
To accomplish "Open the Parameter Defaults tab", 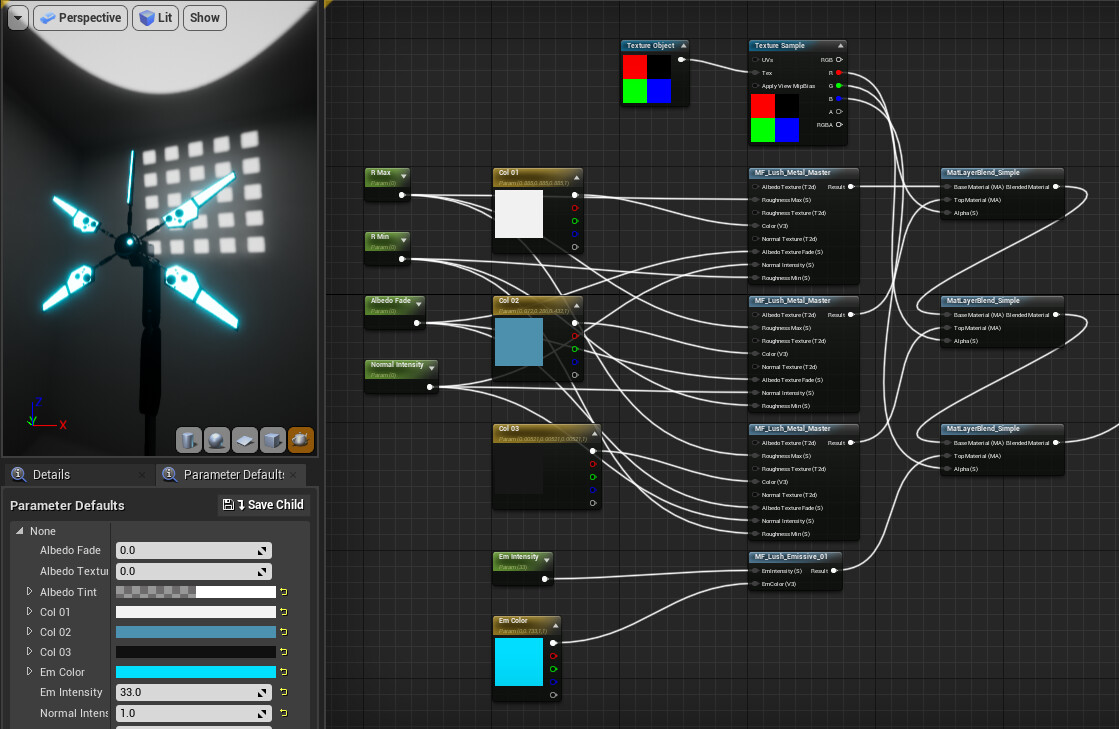I will coord(234,474).
